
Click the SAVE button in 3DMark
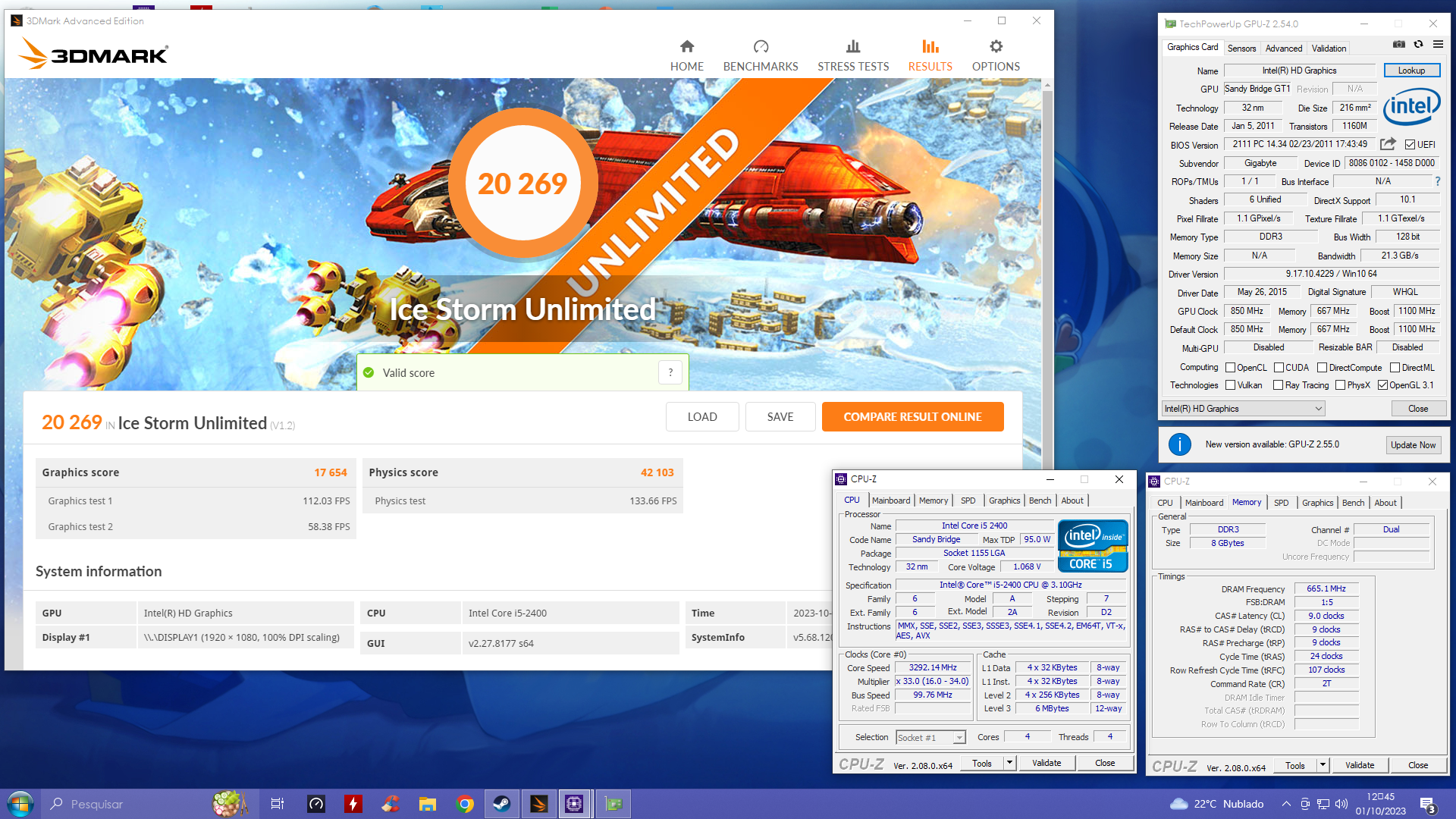[x=780, y=416]
